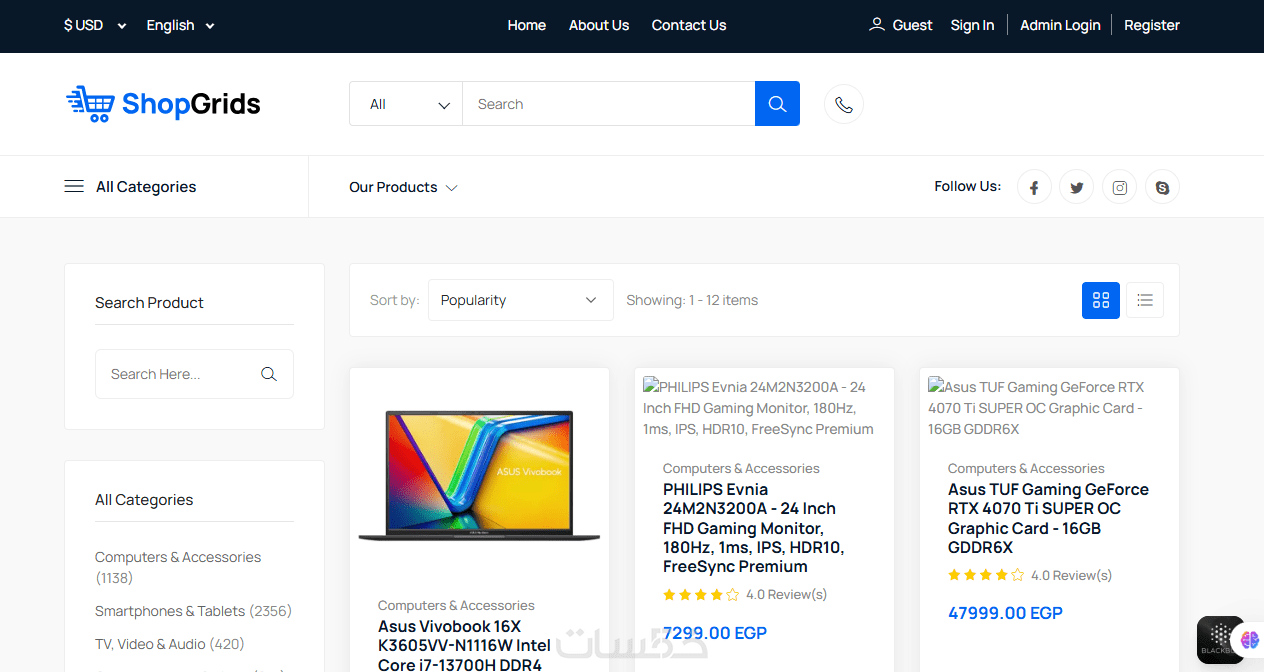1264x672 pixels.
Task: Select Computers & Accessories category filter
Action: (x=178, y=567)
